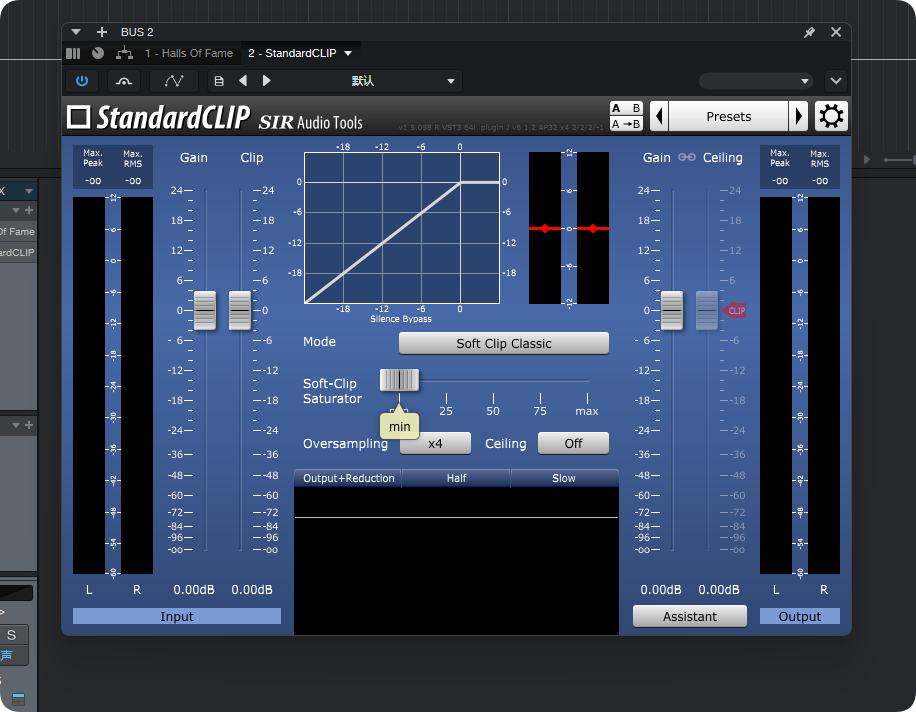
Task: Toggle the Gain-Ceiling link chain icon
Action: (x=686, y=157)
